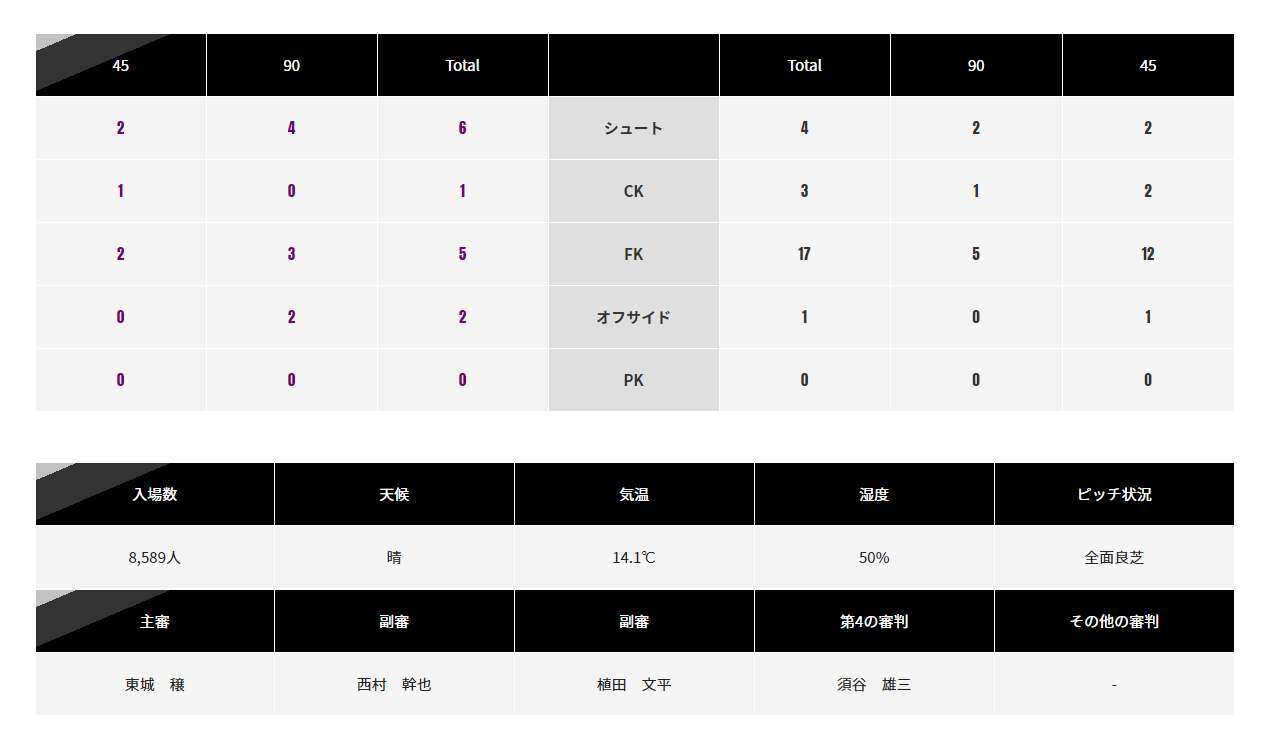Select assistant referee 西村 幹也
This screenshot has width=1283, height=729.
394,685
